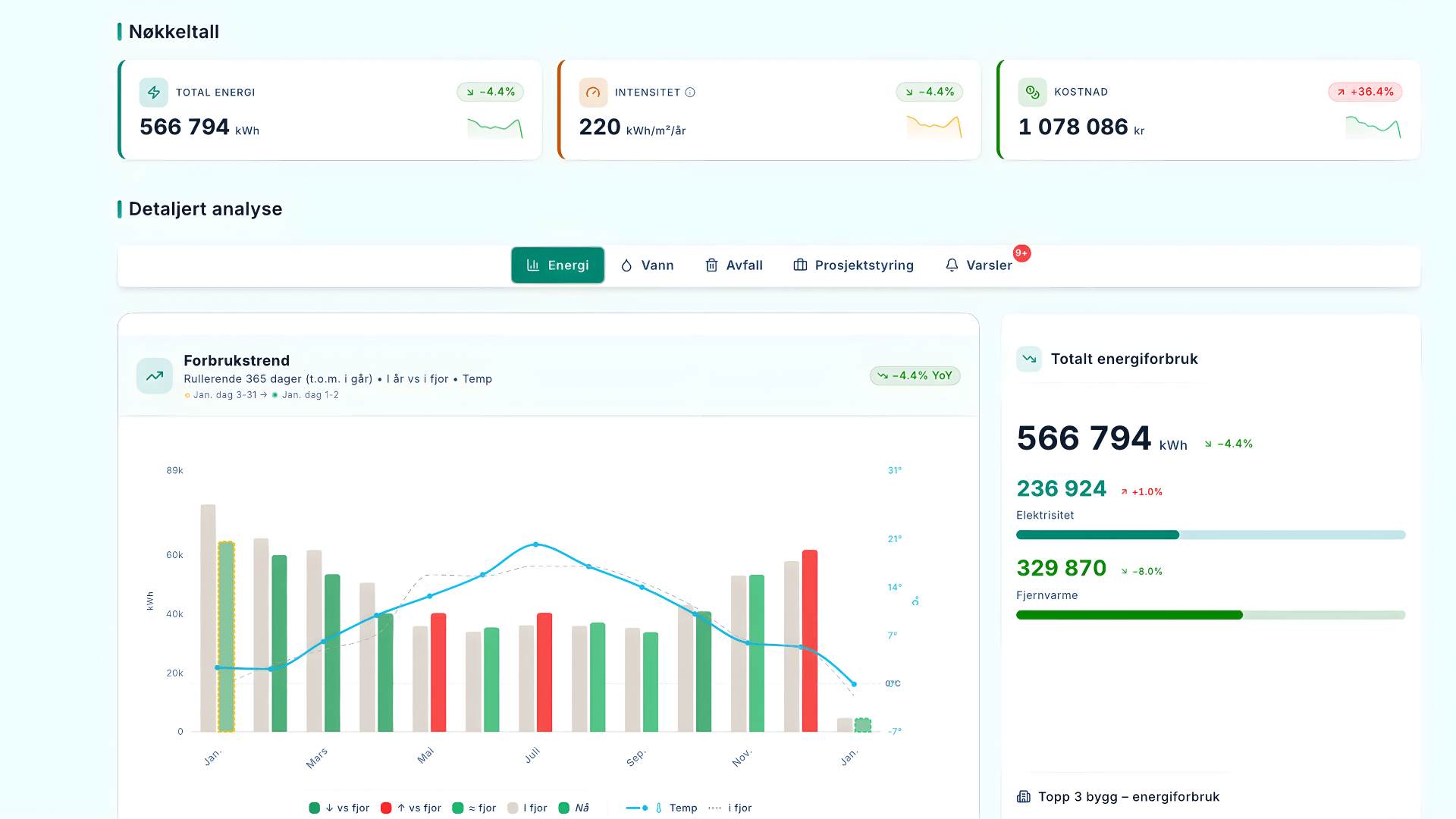Click the 'Fjernvarme' label
This screenshot has height=819, width=1456.
click(x=1047, y=595)
